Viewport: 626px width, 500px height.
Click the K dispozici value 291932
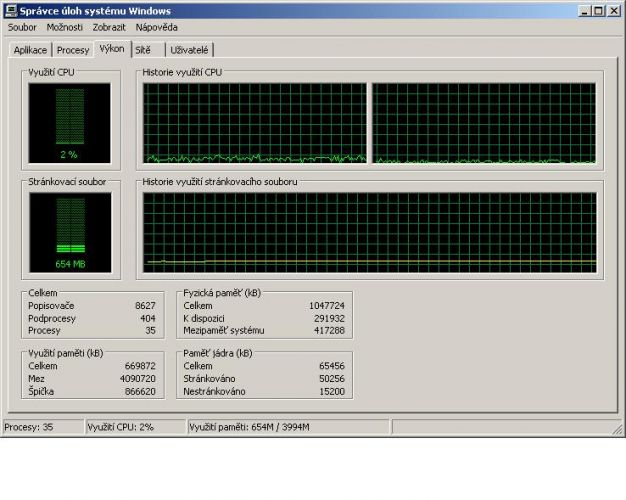(329, 318)
